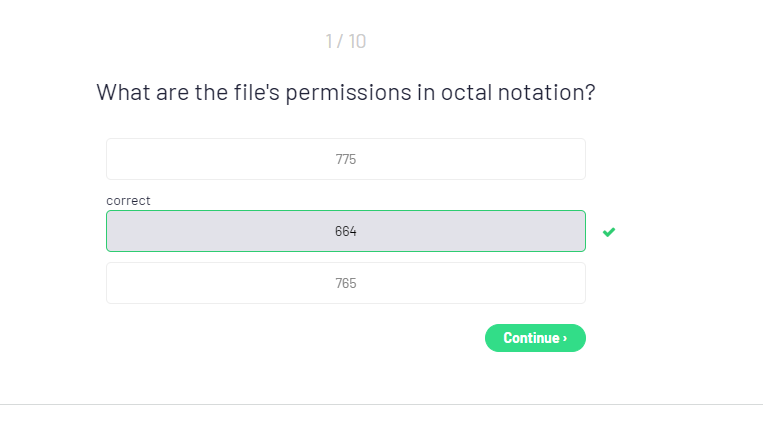Click the green checkmark beside answer 664
This screenshot has width=763, height=423.
609,232
